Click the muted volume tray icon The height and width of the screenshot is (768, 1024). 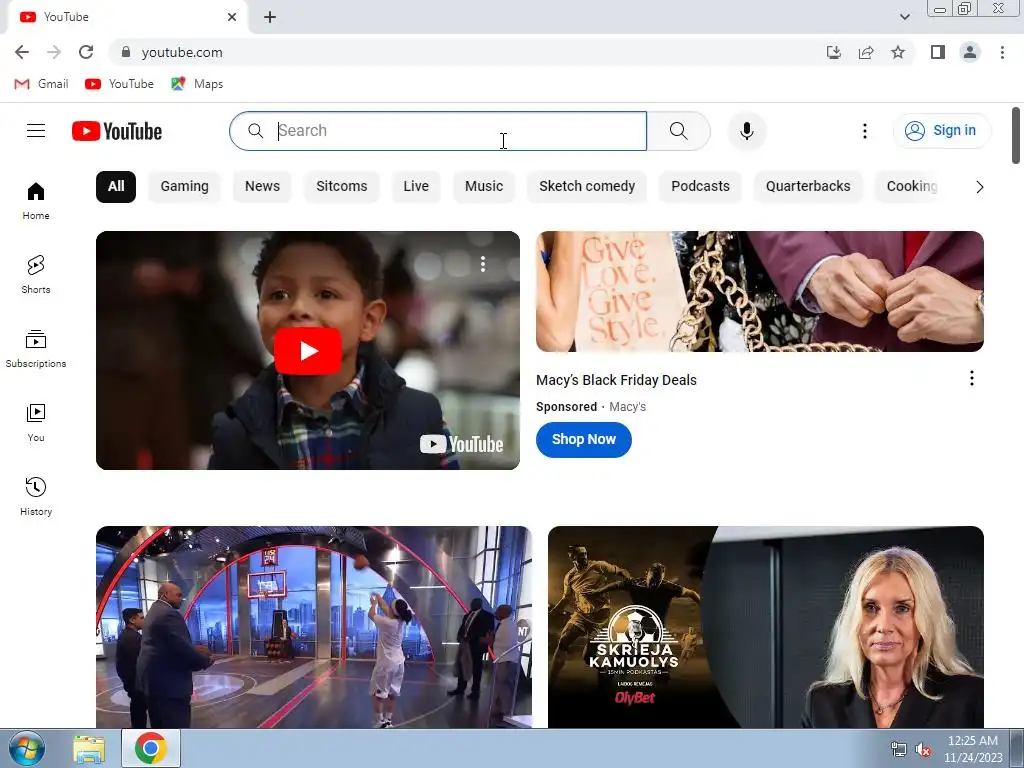pos(923,750)
